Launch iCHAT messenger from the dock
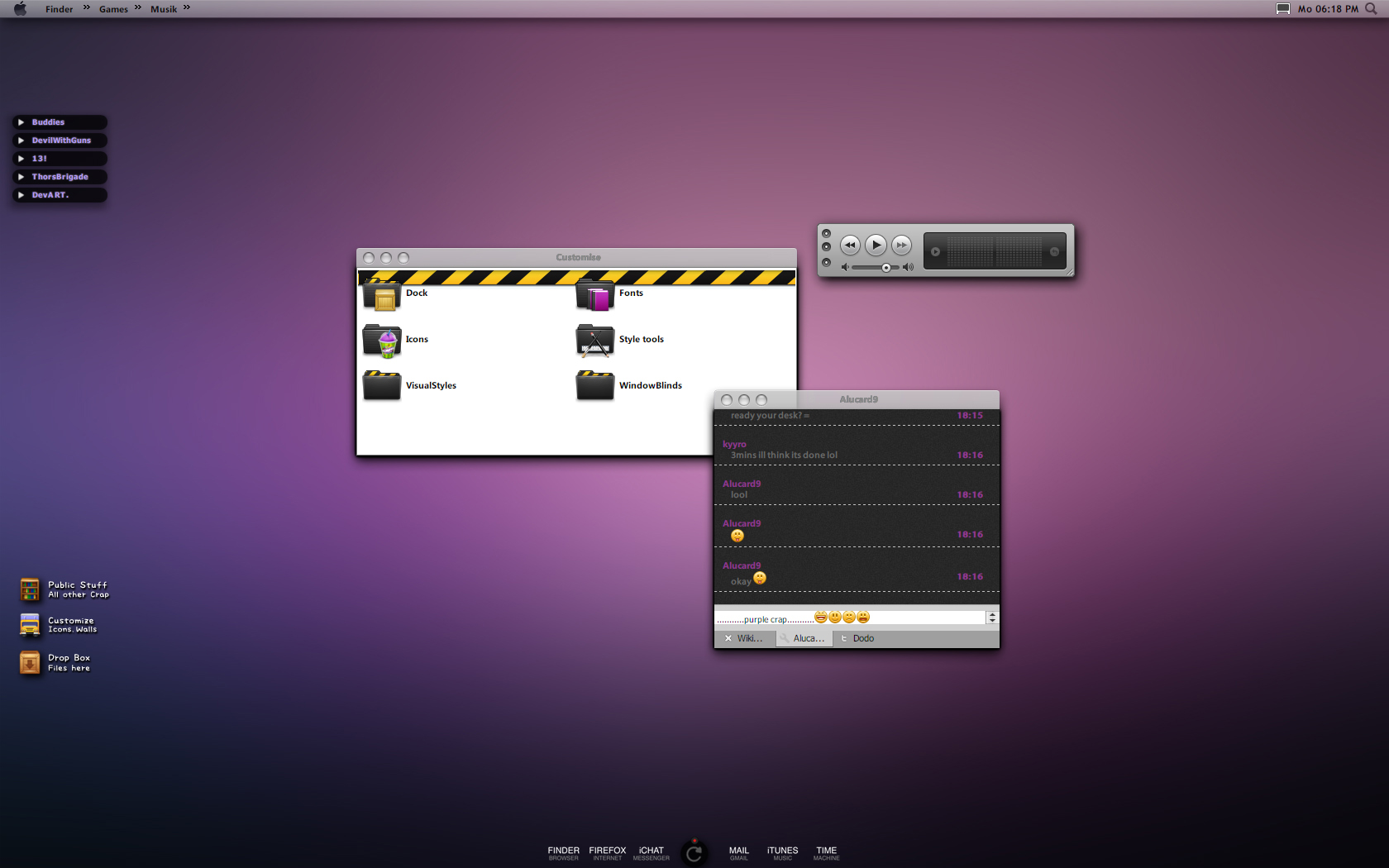 [x=652, y=853]
